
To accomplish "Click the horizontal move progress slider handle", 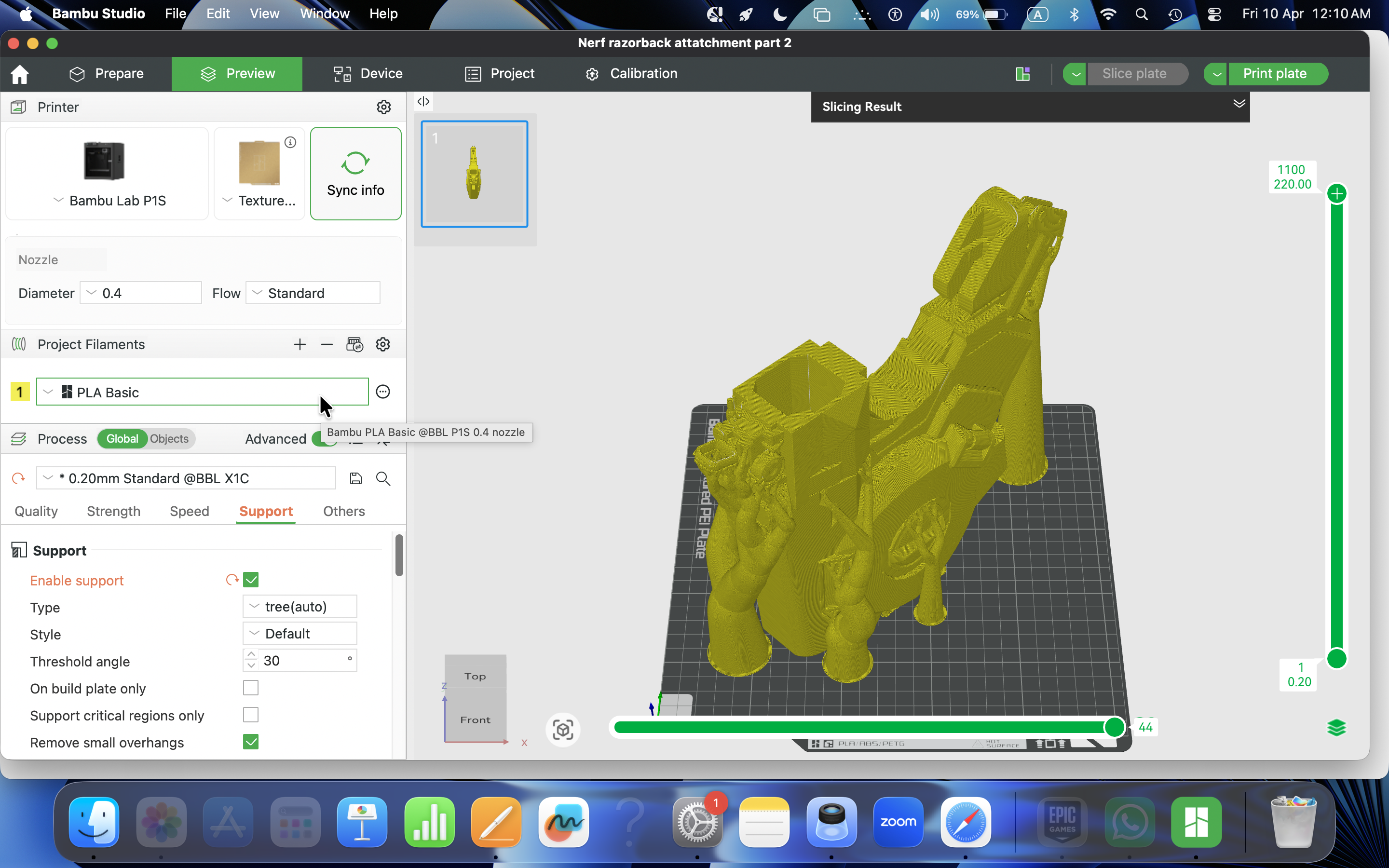I will click(1114, 727).
